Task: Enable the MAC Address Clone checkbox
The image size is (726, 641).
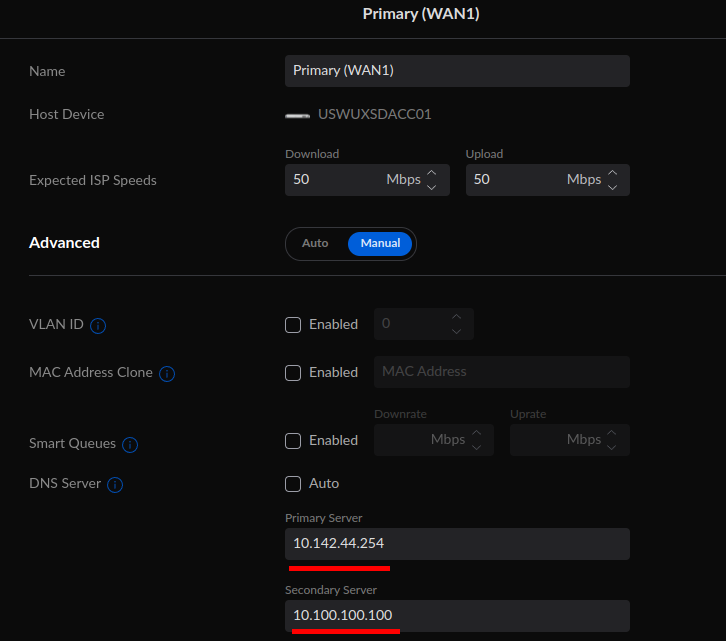Action: point(293,373)
